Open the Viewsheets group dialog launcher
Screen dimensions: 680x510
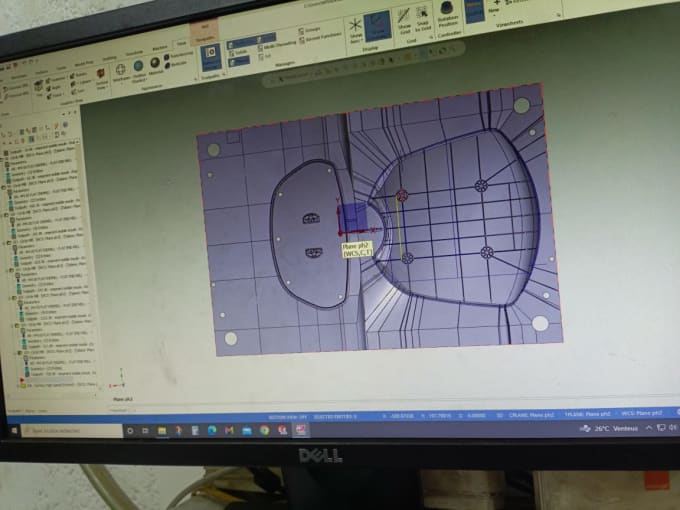558,15
